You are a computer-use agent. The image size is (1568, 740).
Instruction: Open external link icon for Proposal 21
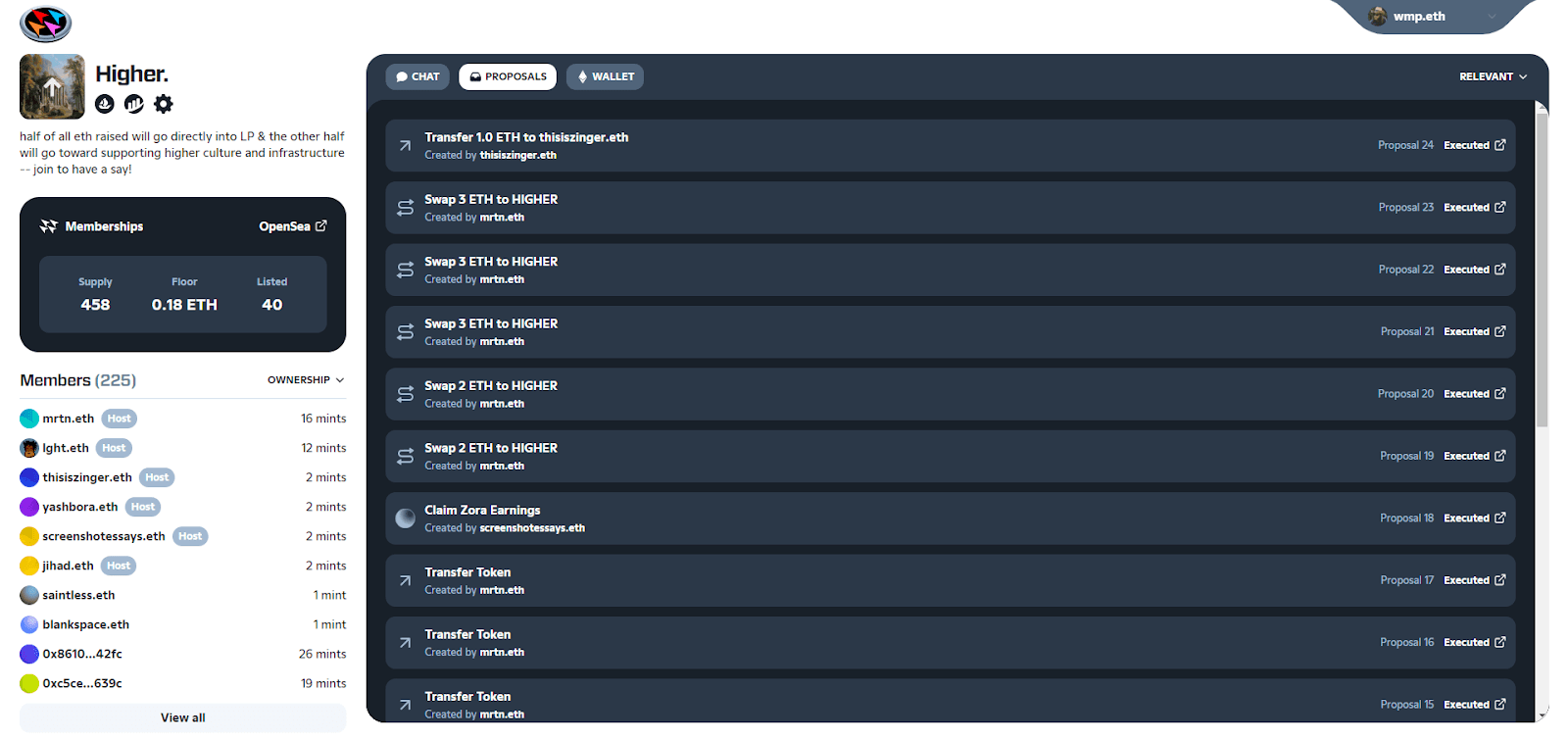[1500, 331]
